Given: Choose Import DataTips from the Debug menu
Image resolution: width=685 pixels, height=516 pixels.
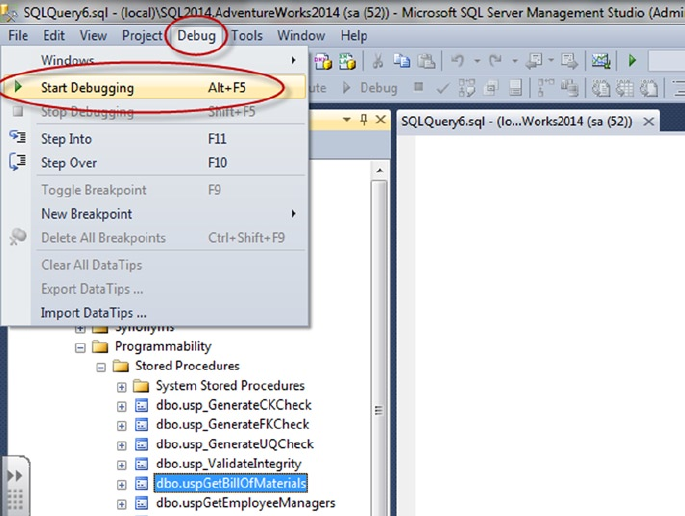Looking at the screenshot, I should (x=155, y=313).
